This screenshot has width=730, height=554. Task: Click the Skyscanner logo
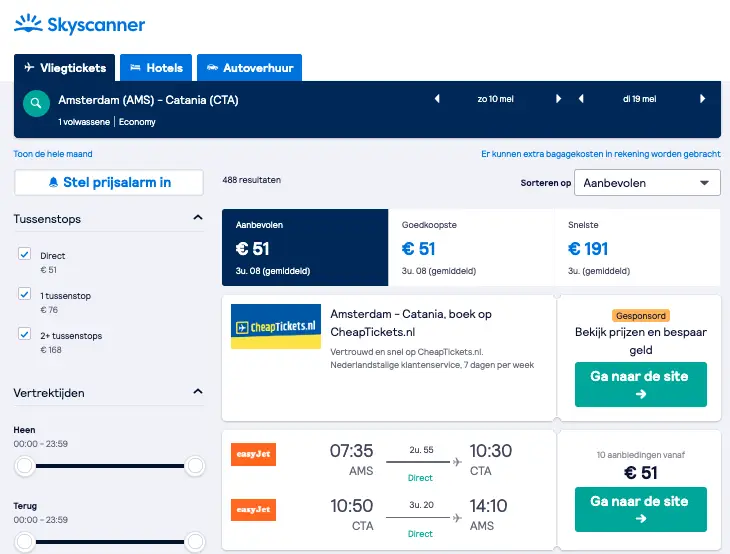(80, 24)
